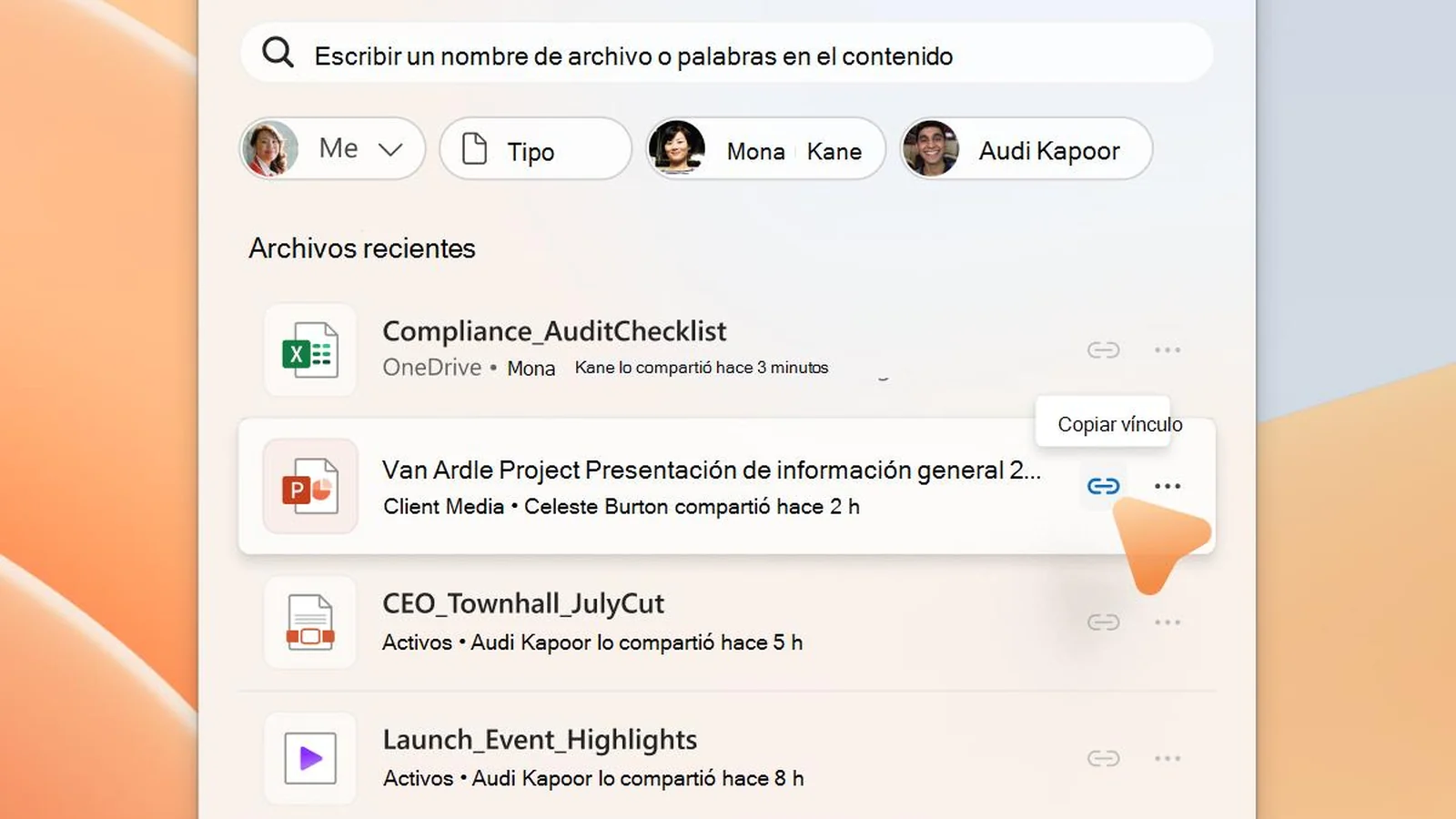Focus the file name search field
The width and height of the screenshot is (1456, 819).
click(x=726, y=54)
